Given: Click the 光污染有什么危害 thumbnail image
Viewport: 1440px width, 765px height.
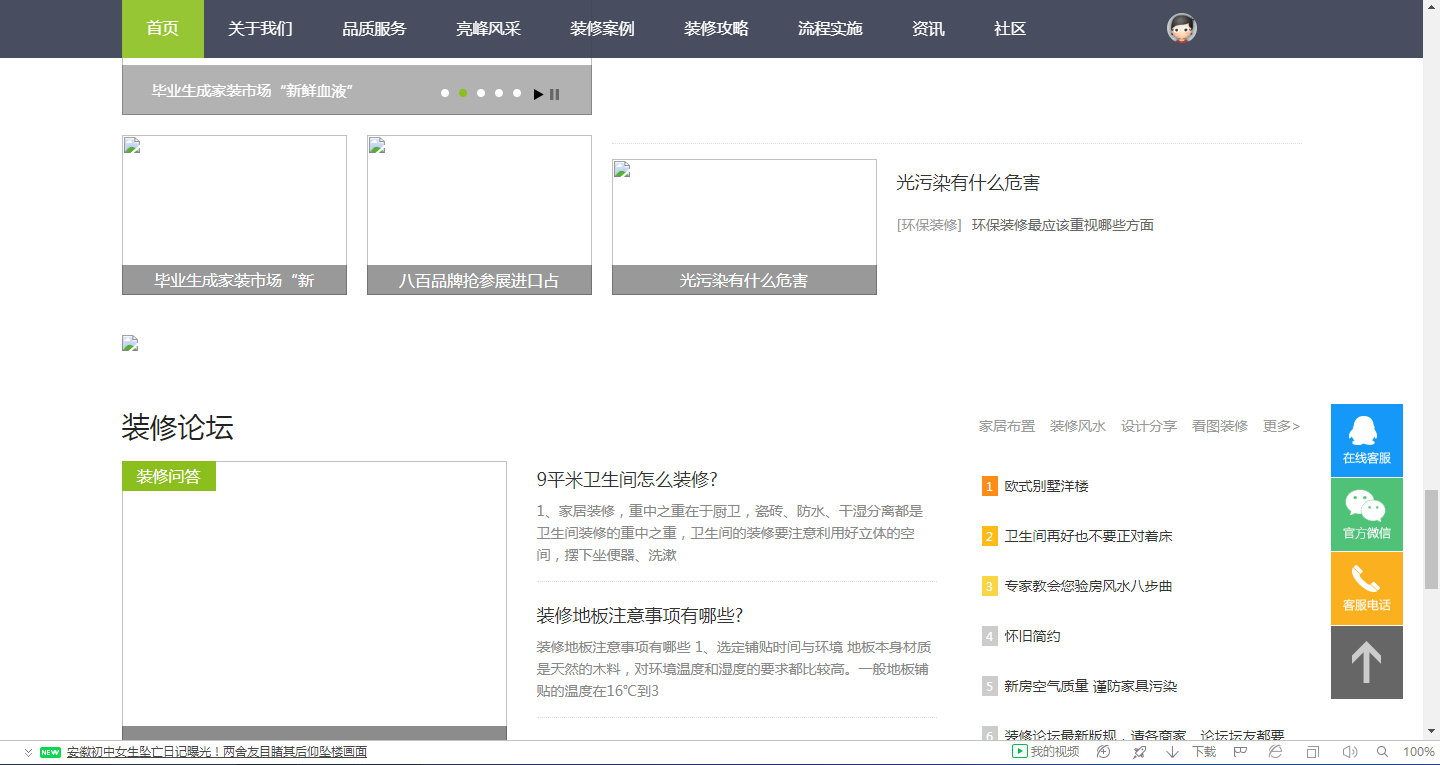Looking at the screenshot, I should click(x=744, y=213).
